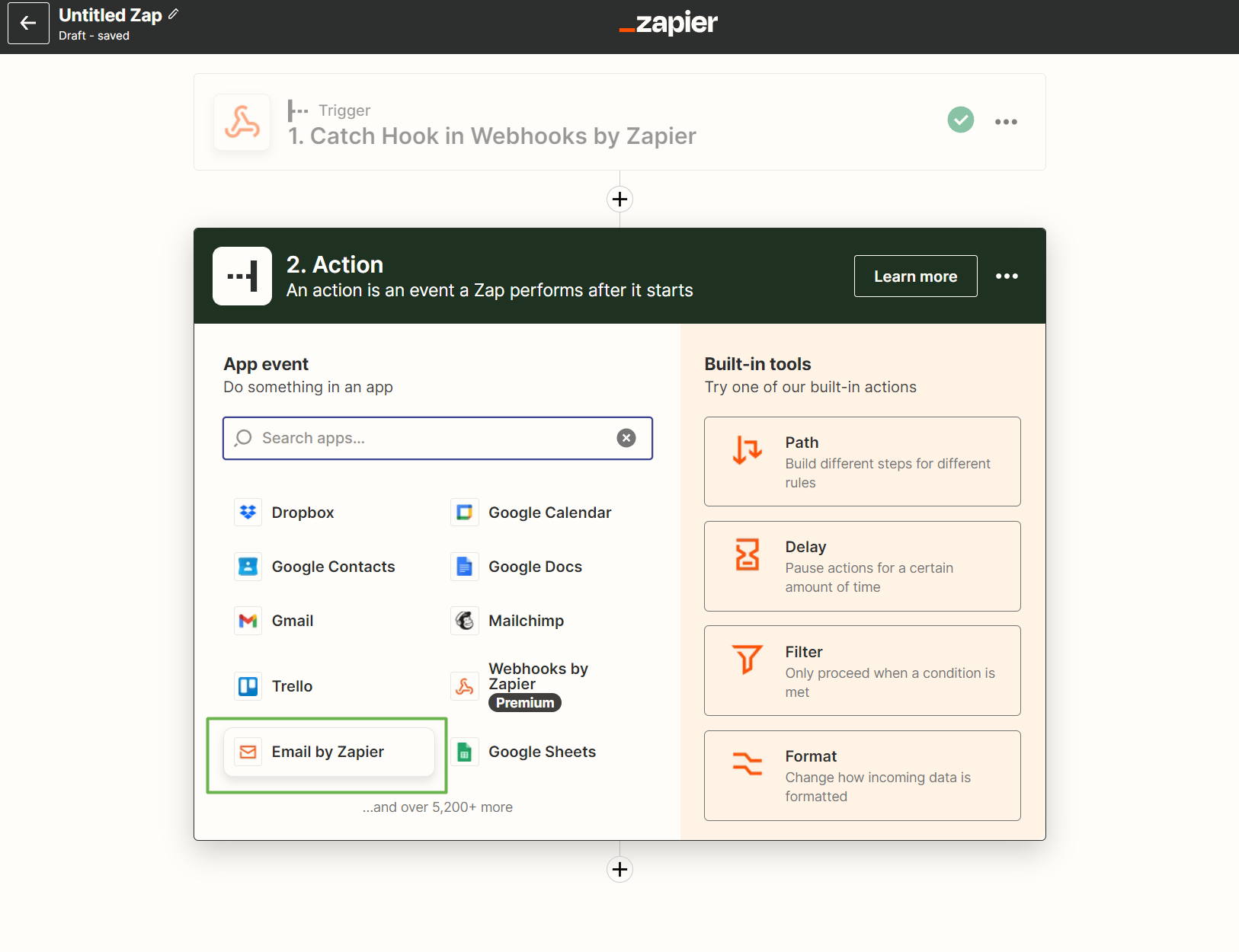The width and height of the screenshot is (1239, 952).
Task: Add a step between trigger and action
Action: 619,199
